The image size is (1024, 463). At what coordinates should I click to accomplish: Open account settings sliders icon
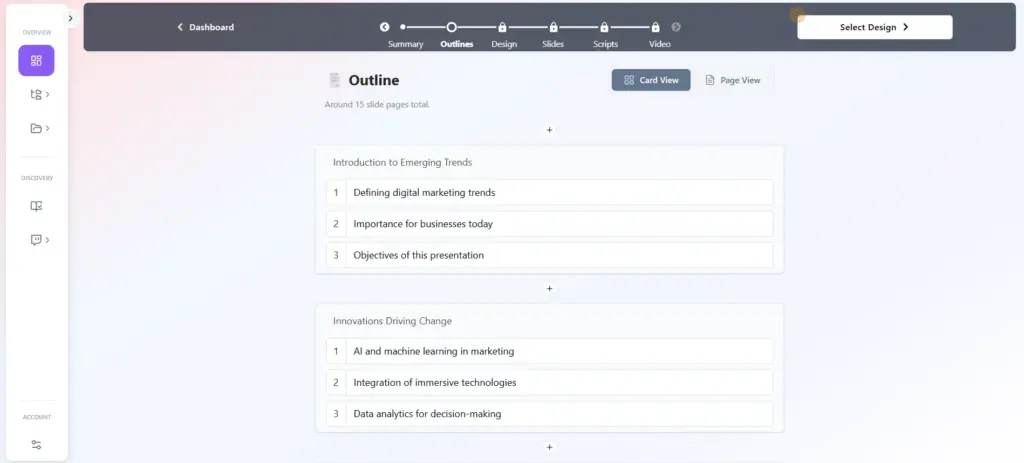point(36,444)
